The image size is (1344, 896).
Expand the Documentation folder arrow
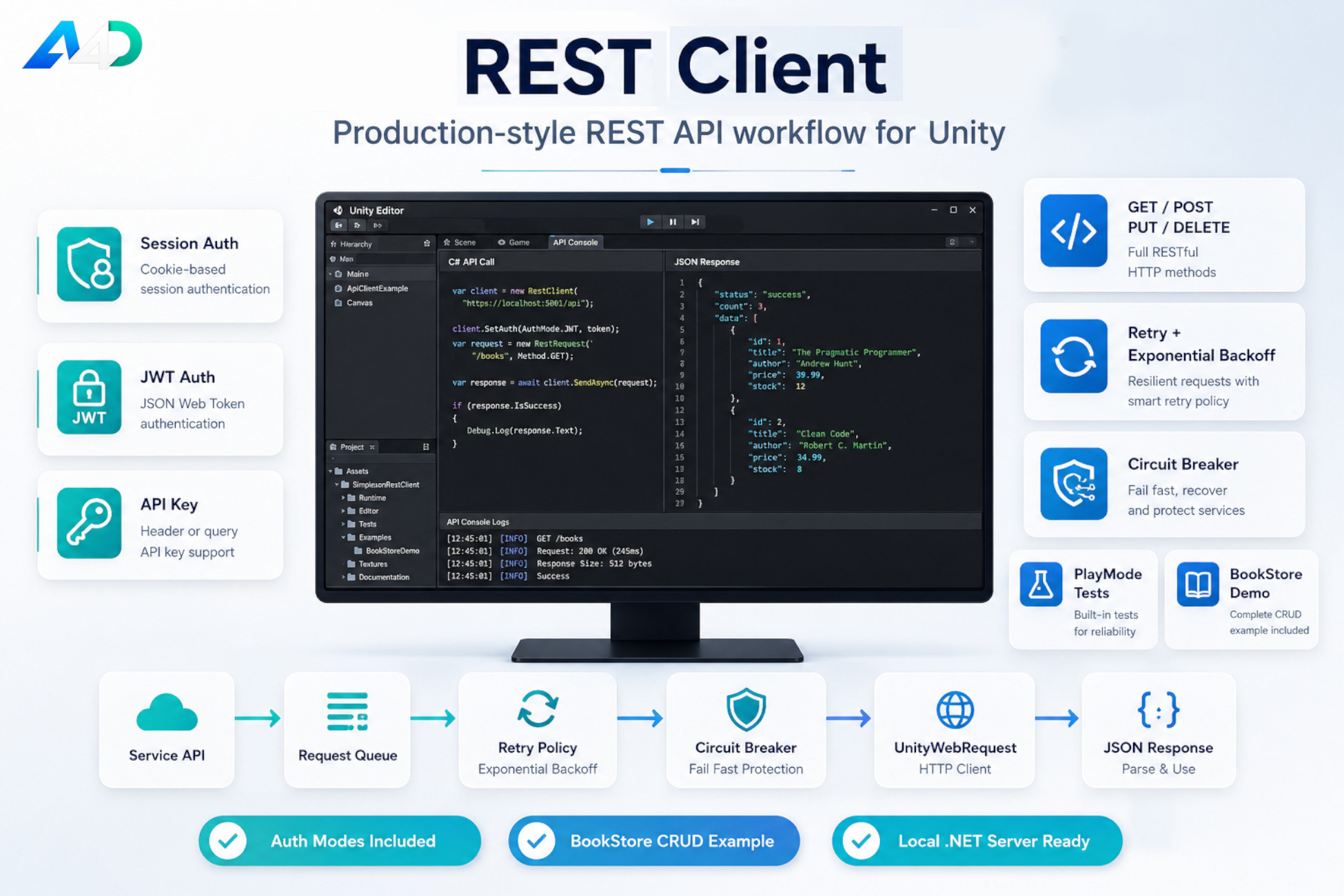coord(343,578)
